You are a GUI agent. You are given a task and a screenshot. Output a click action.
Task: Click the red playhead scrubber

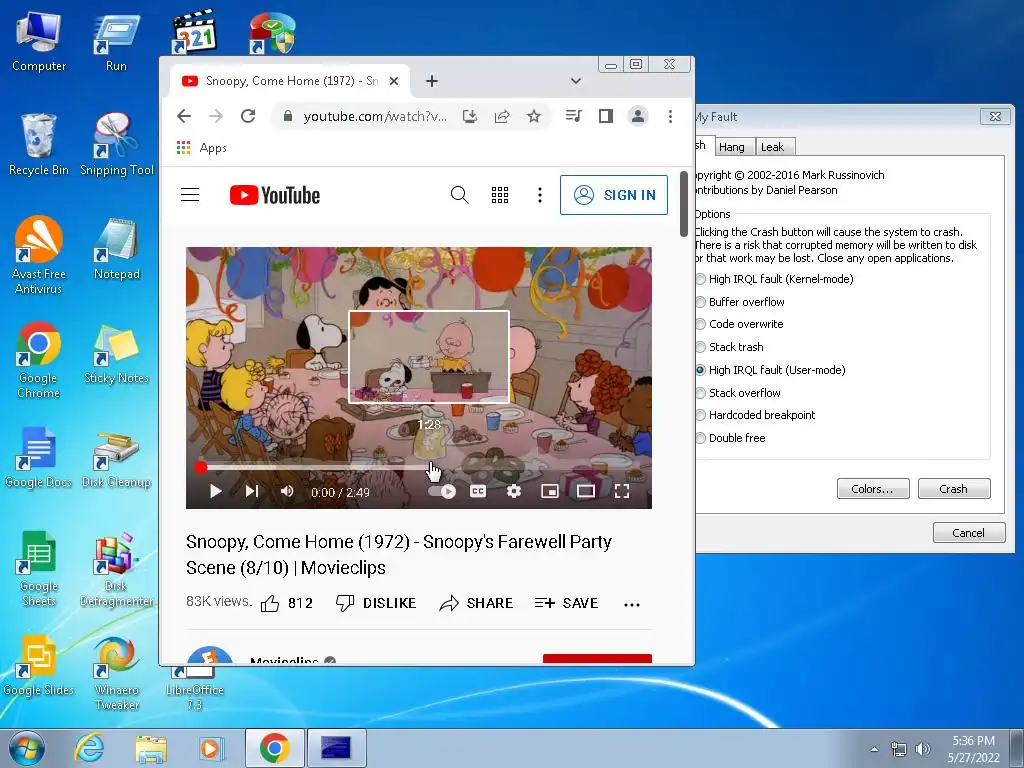coord(200,468)
